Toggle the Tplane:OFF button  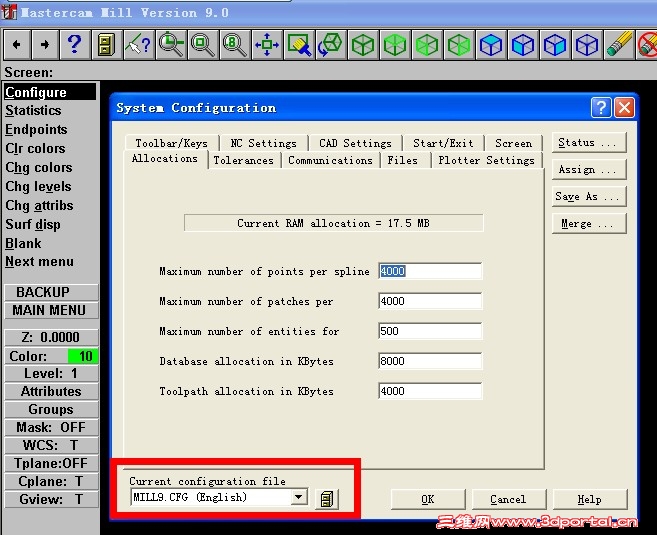51,463
